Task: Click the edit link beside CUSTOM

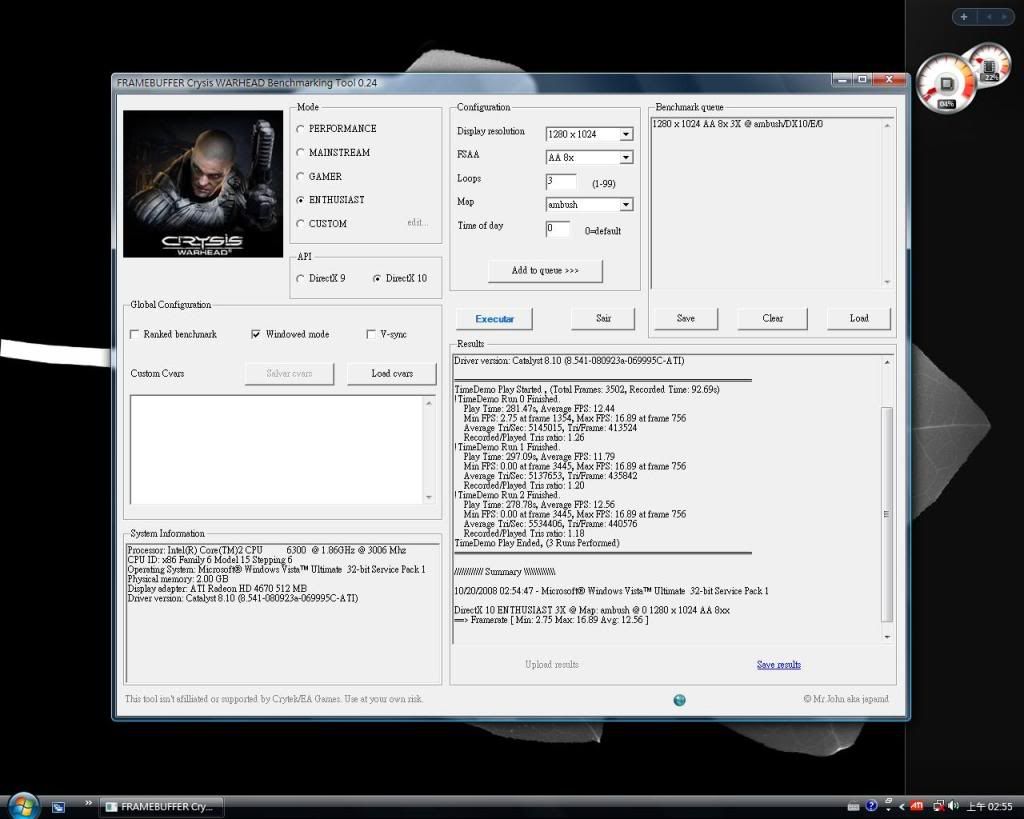Action: (x=417, y=223)
